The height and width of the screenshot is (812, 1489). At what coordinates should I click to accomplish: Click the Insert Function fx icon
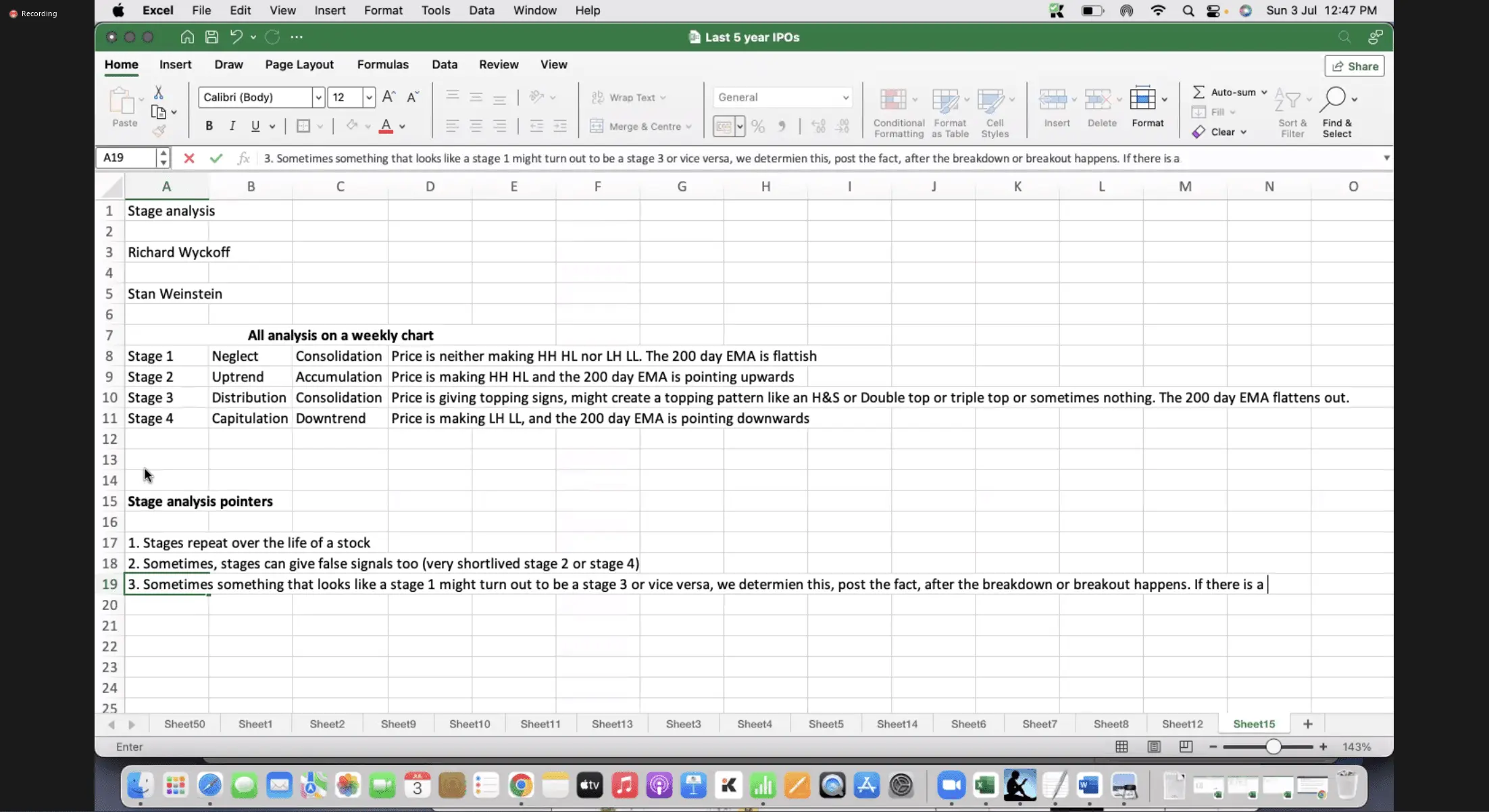(x=243, y=158)
